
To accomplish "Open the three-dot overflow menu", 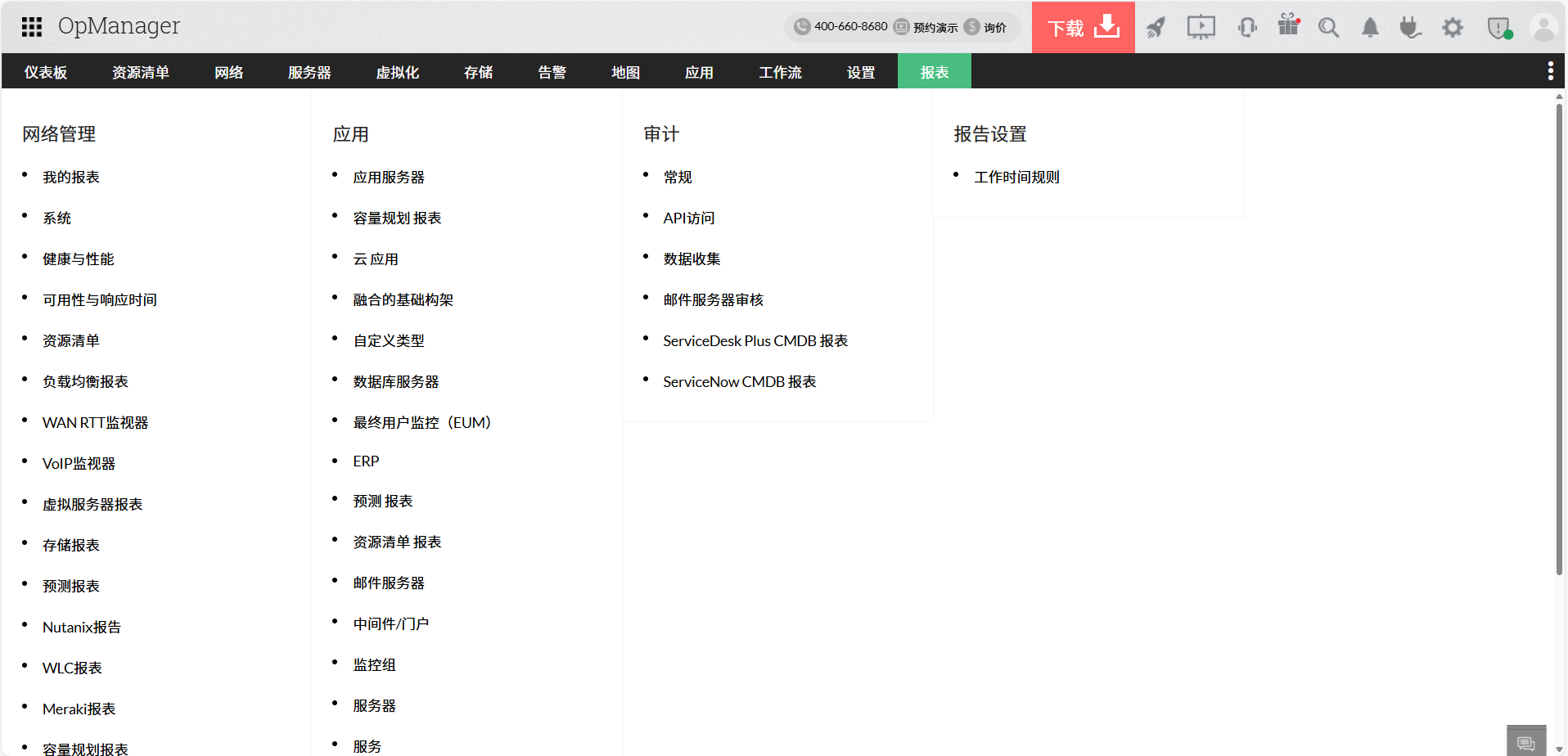I will [1550, 70].
